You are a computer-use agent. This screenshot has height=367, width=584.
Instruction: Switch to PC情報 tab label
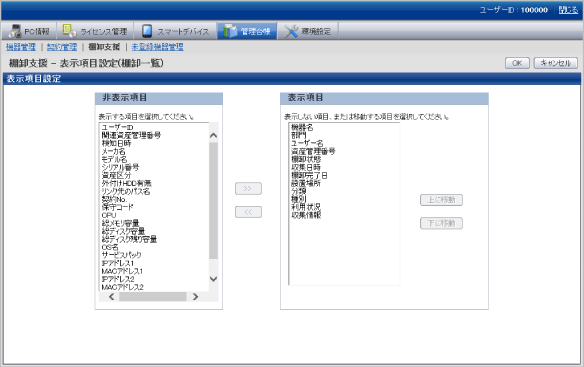click(37, 32)
